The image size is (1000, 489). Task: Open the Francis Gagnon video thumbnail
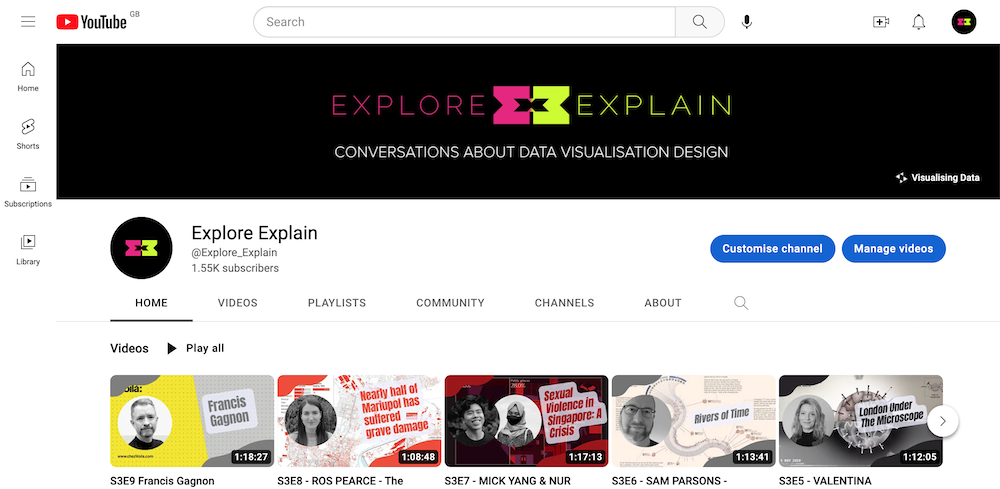pyautogui.click(x=192, y=421)
